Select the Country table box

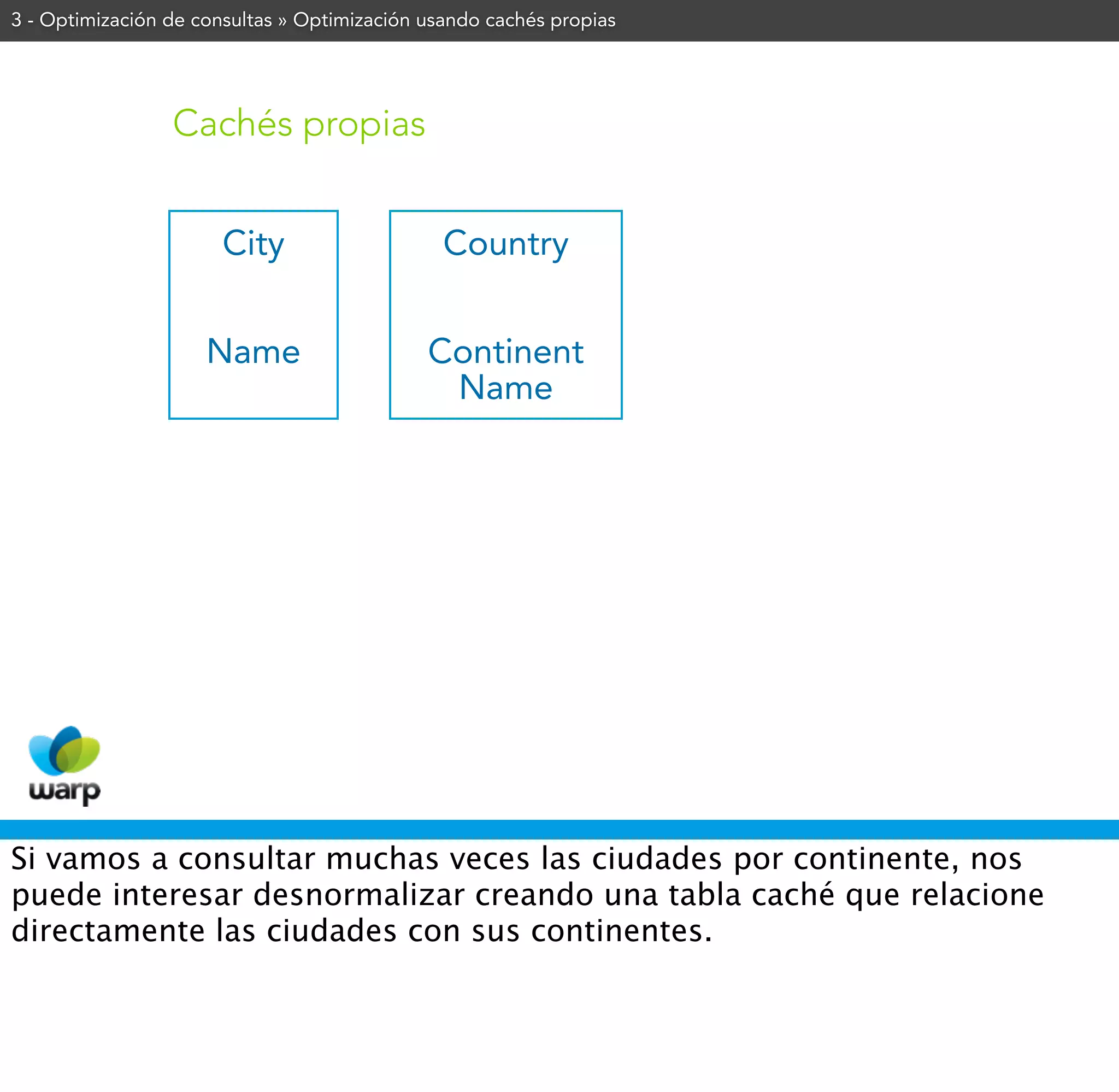tap(505, 315)
